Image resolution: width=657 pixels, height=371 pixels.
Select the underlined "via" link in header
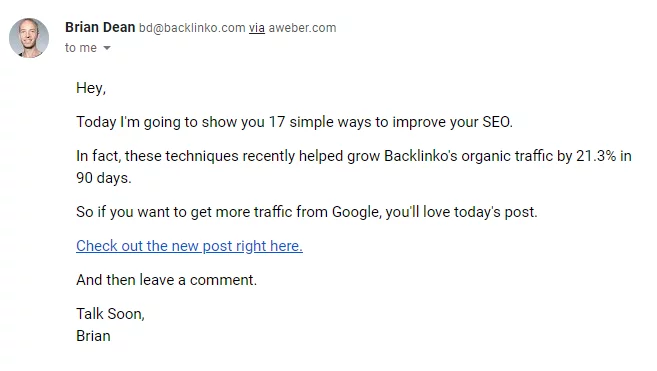[x=257, y=28]
